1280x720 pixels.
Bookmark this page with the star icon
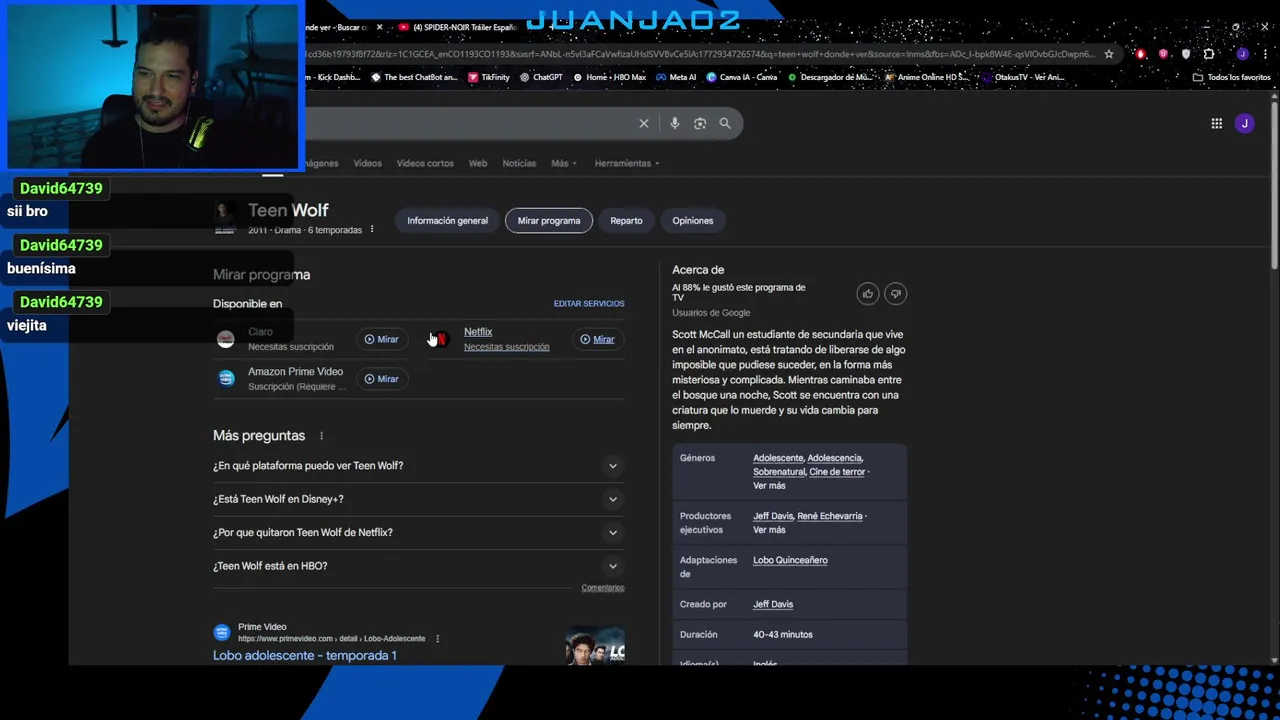(x=1108, y=54)
